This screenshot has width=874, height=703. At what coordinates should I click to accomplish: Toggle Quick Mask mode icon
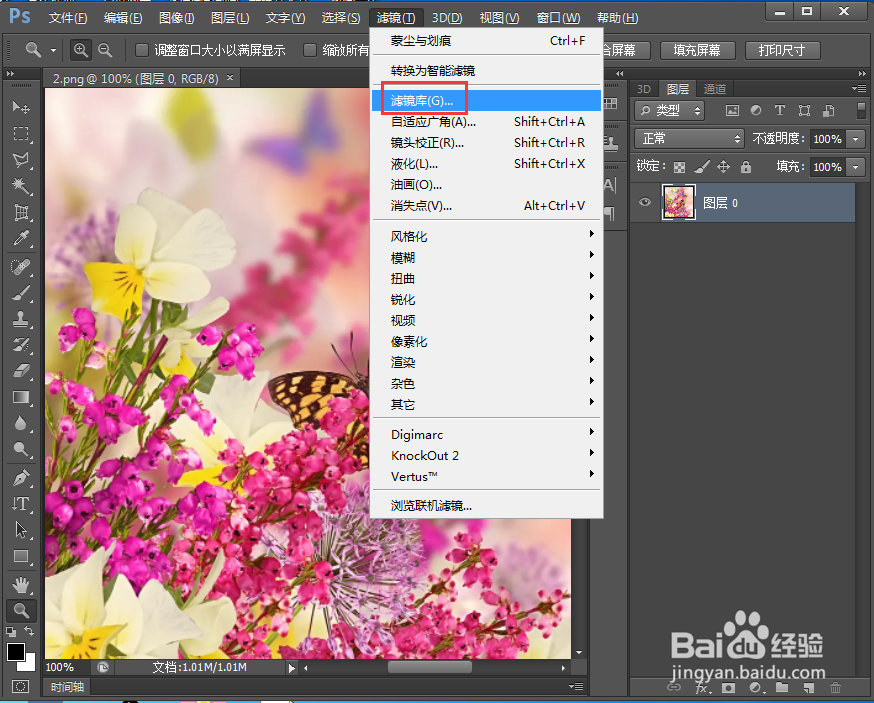[x=21, y=686]
